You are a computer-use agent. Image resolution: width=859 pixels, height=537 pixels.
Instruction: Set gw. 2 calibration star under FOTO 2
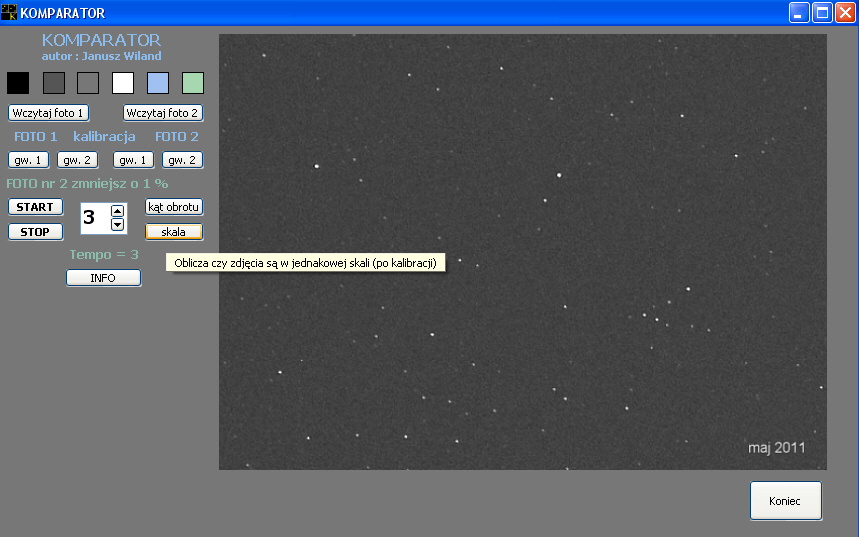click(182, 160)
